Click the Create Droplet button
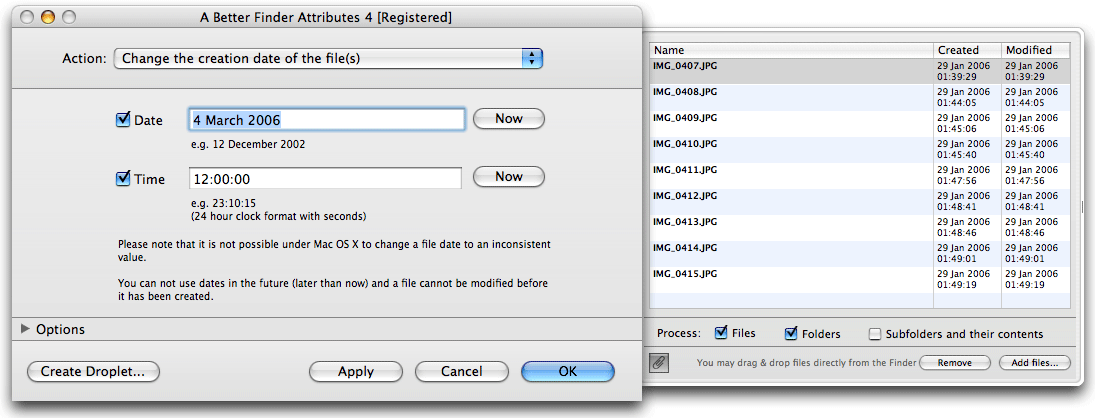The image size is (1095, 418). tap(93, 372)
